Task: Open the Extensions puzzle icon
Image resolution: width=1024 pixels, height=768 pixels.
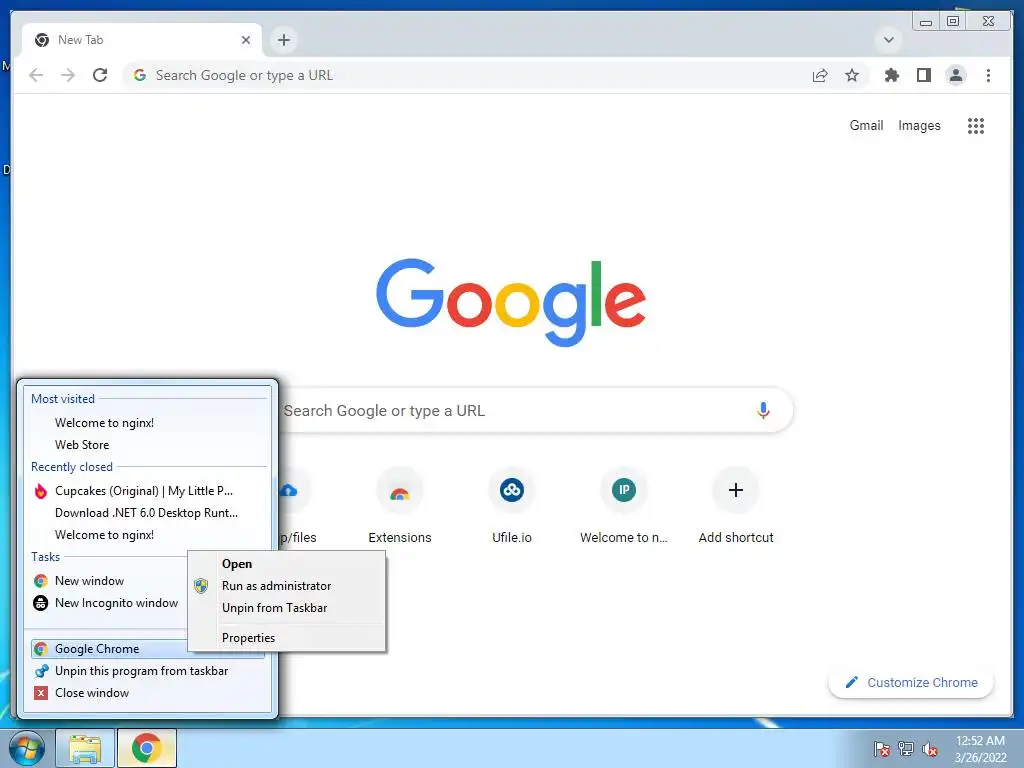Action: tap(891, 75)
